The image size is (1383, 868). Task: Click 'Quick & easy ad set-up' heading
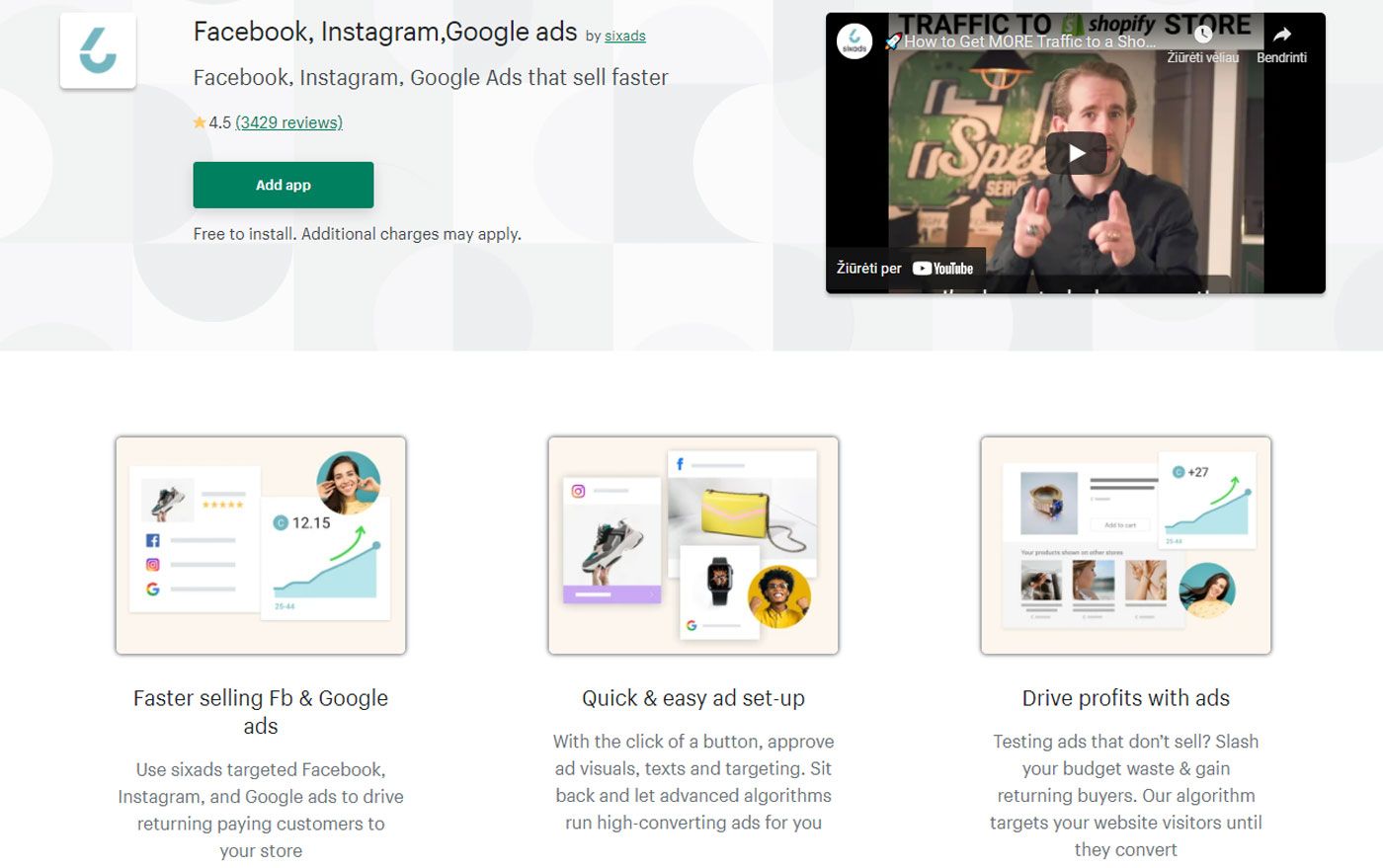(693, 698)
